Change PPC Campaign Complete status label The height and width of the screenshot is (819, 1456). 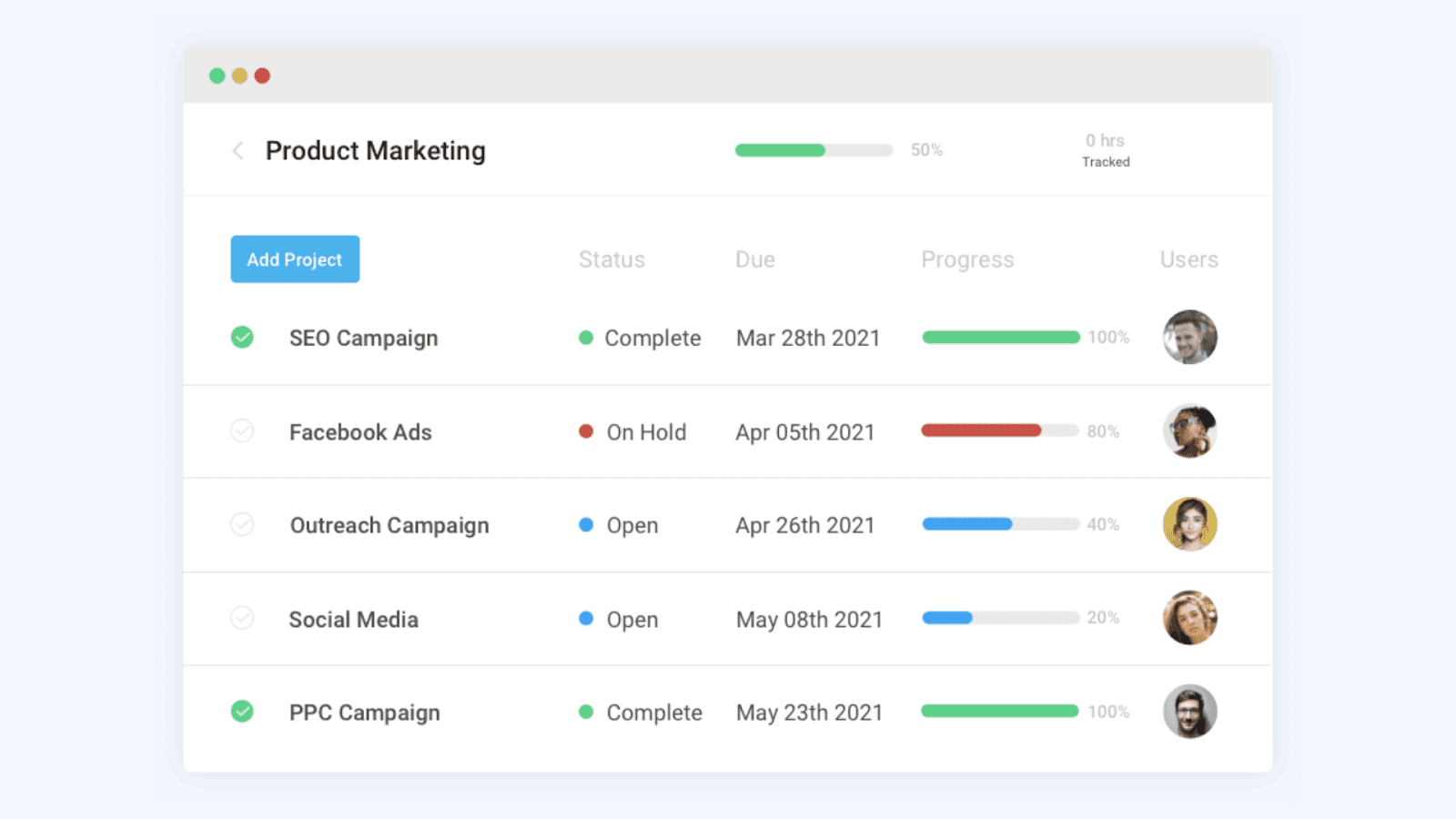(x=654, y=713)
